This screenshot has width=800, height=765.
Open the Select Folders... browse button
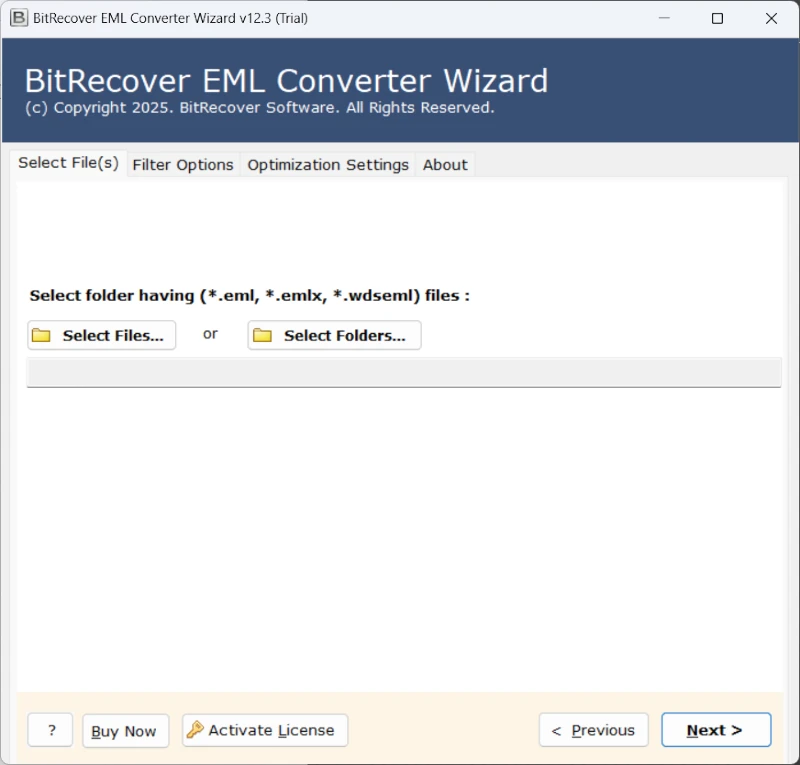(x=334, y=335)
